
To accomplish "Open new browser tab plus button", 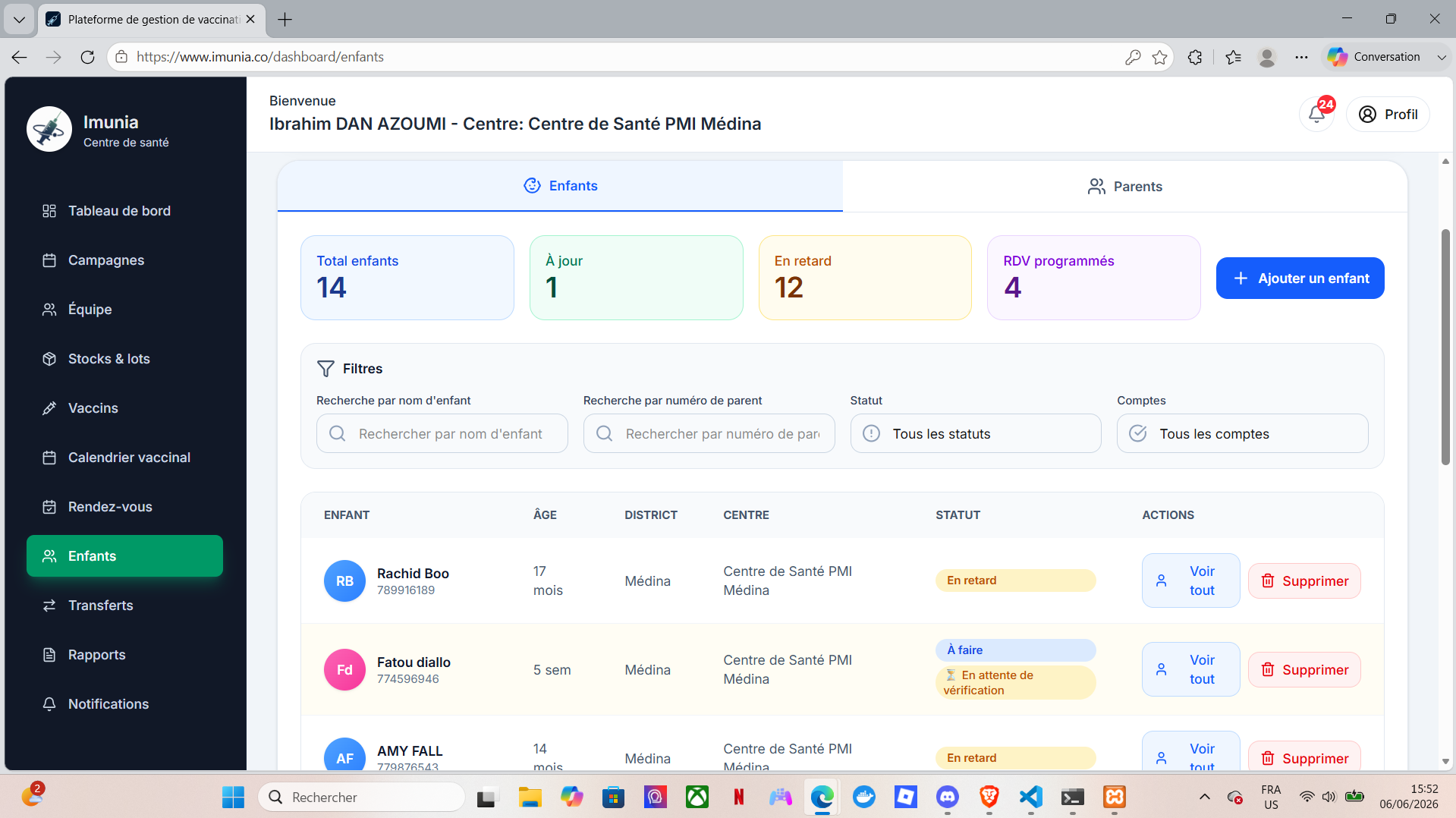I will pos(285,20).
